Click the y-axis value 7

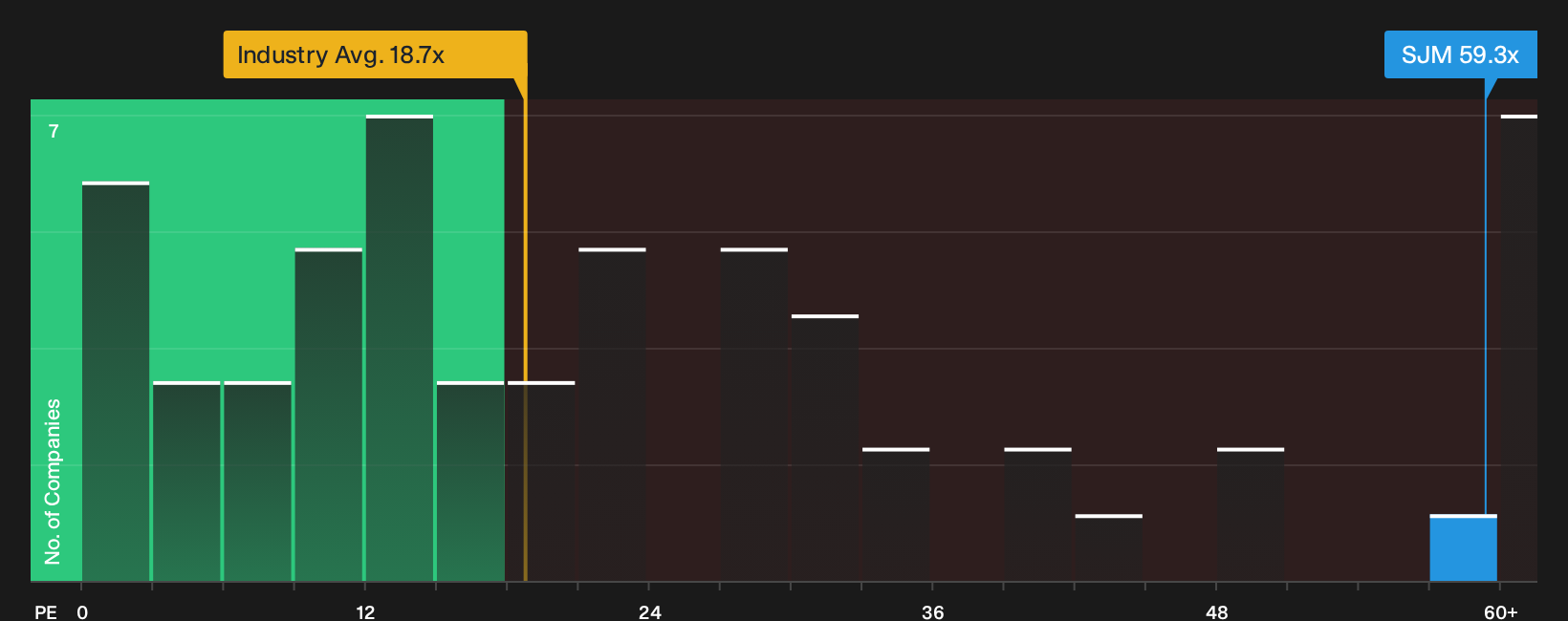tap(54, 131)
